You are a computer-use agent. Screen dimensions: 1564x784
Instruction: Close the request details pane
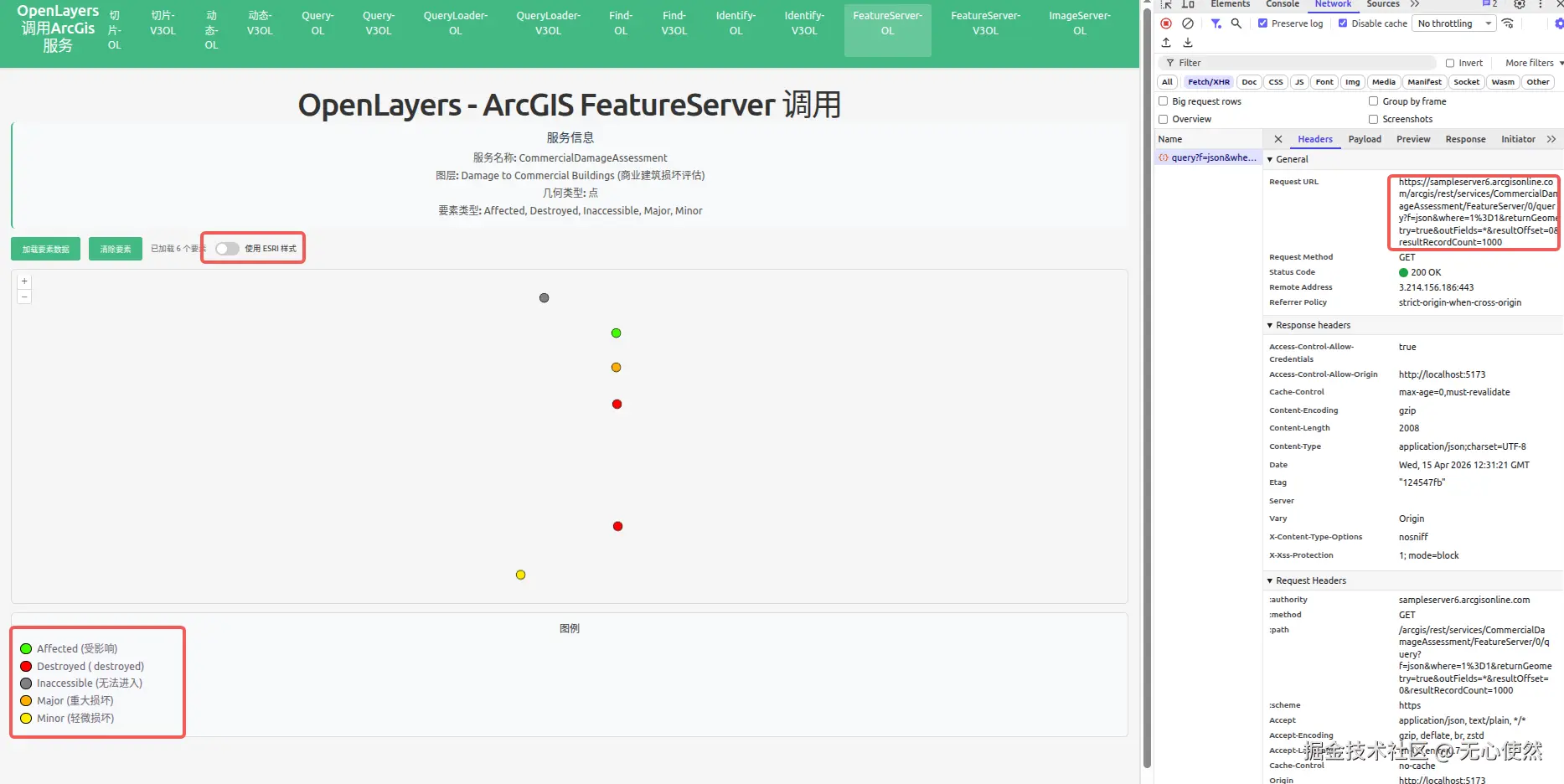(1278, 139)
